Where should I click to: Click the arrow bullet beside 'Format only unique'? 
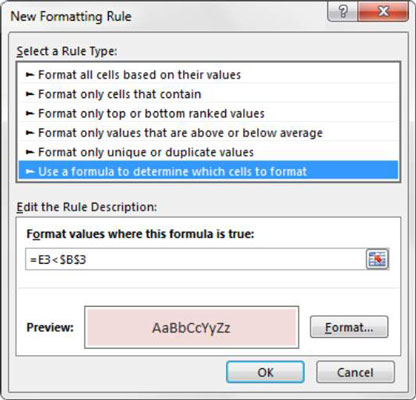click(x=30, y=152)
